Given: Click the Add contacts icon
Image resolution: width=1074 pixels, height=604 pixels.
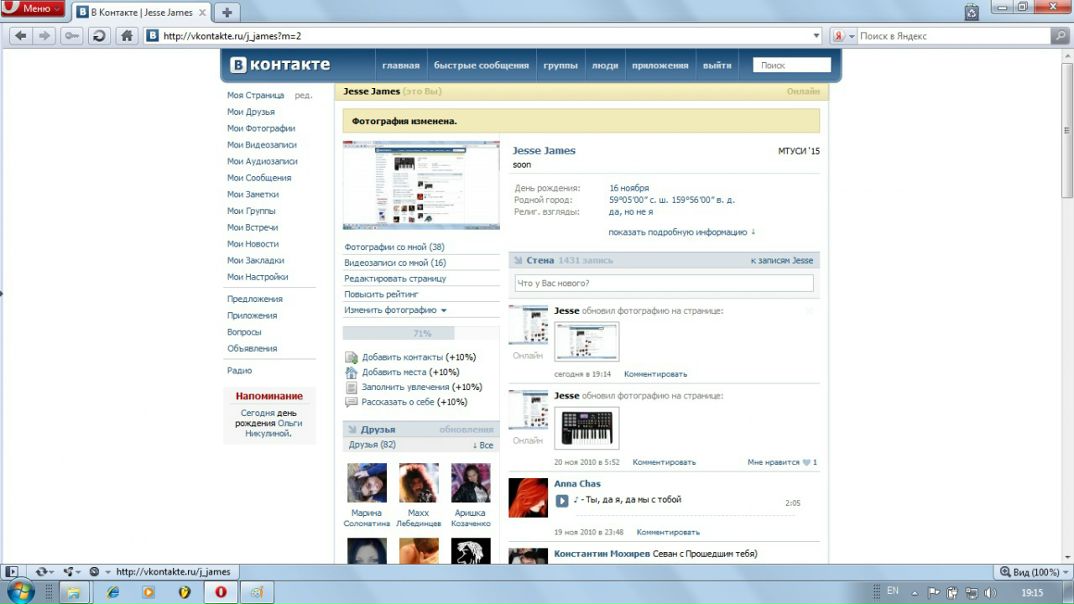Looking at the screenshot, I should pos(351,357).
